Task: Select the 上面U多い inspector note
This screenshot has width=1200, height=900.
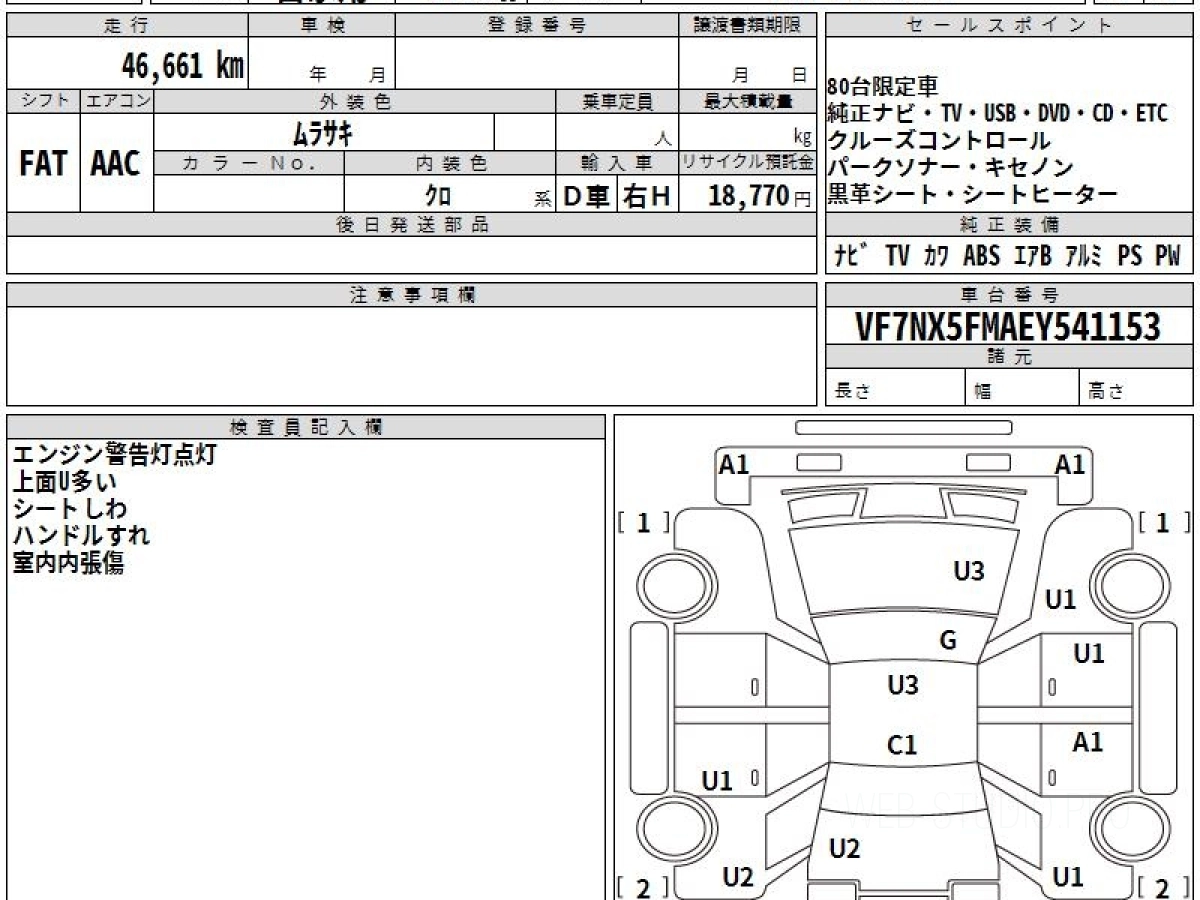Action: point(64,482)
